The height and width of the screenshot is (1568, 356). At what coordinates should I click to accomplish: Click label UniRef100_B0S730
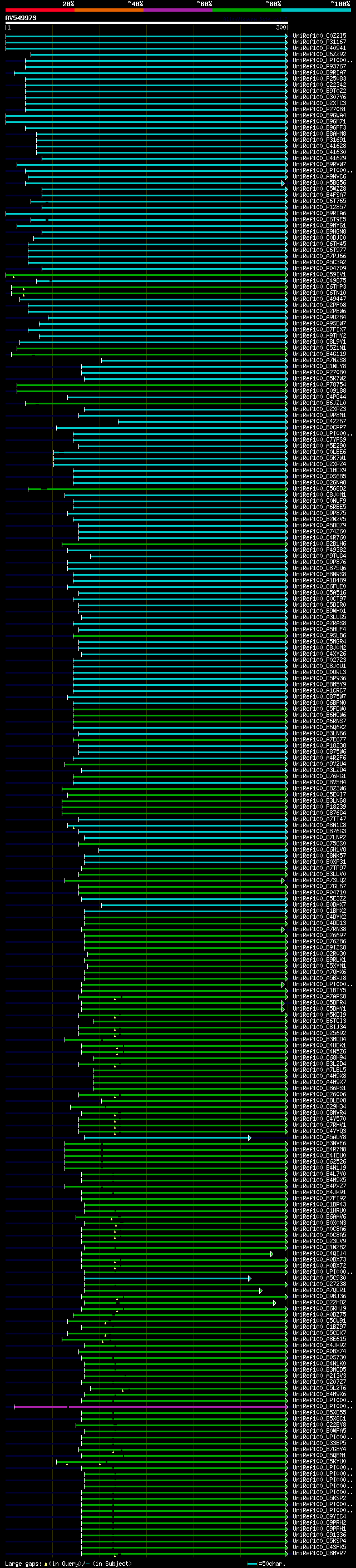tap(319, 1357)
